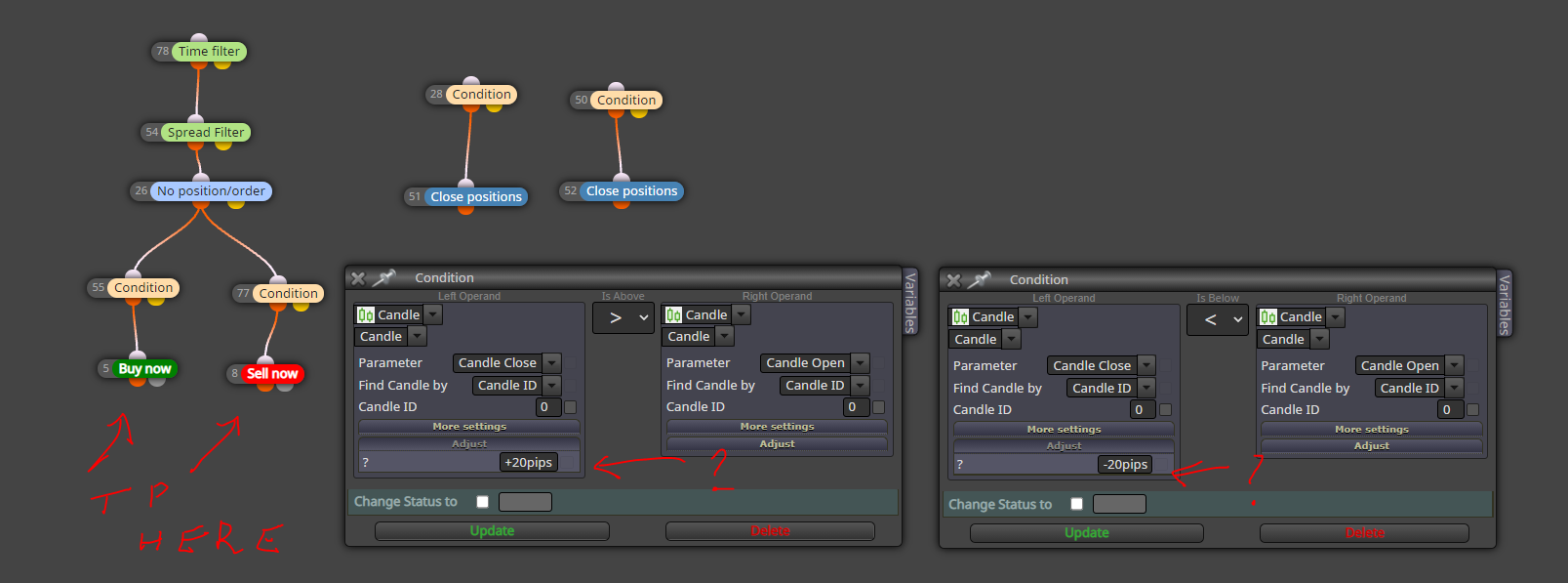Open second Candle dropdown in Is Above left operand
The image size is (1568, 583).
pyautogui.click(x=390, y=336)
